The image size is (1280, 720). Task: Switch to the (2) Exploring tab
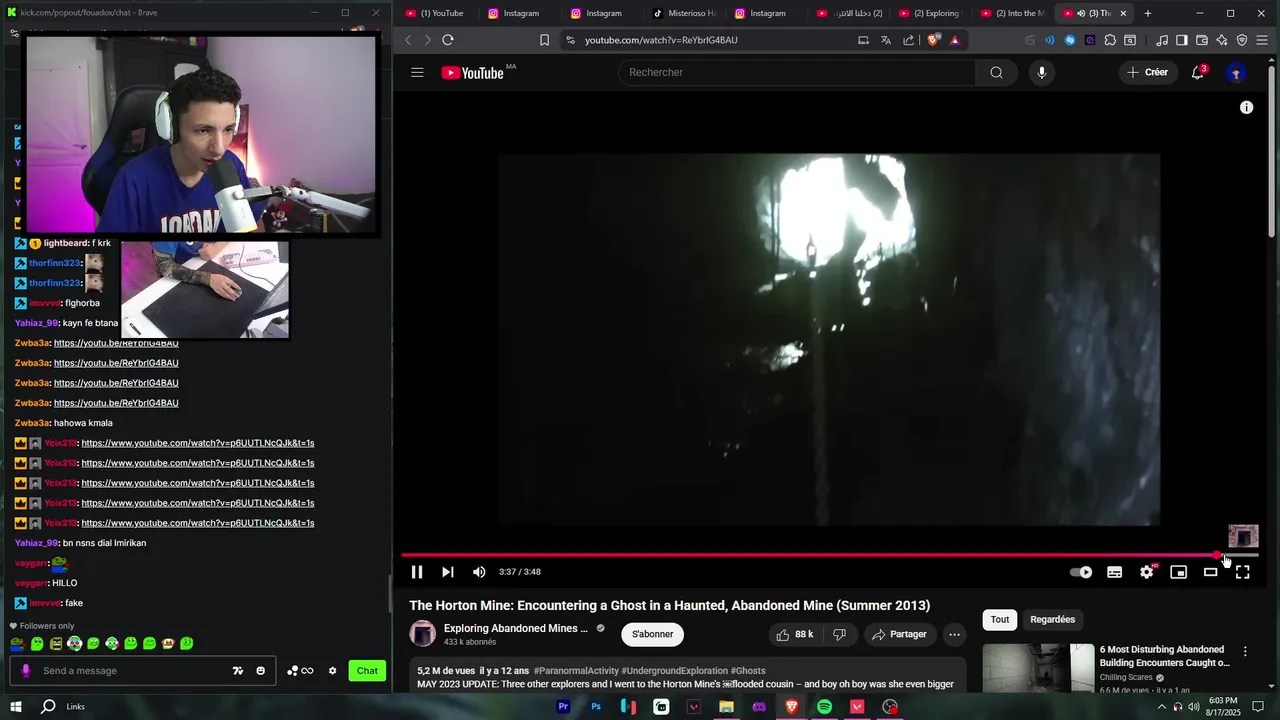tap(931, 13)
